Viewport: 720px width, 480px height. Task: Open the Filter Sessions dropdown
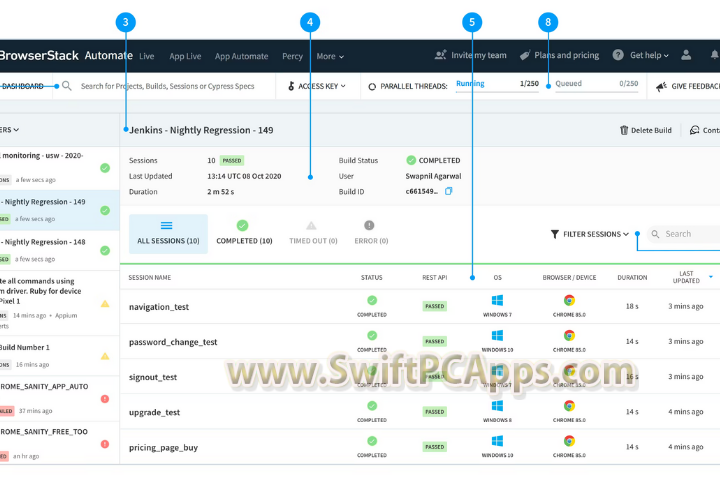point(590,234)
